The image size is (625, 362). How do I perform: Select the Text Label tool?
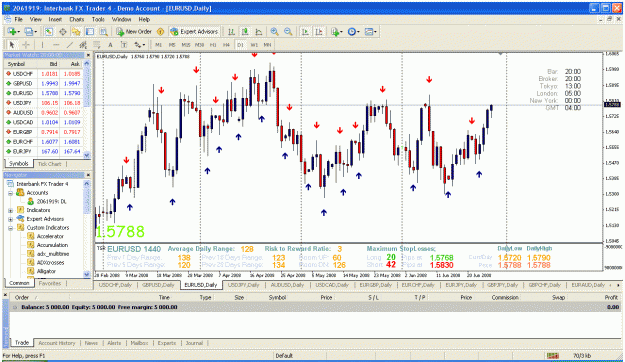point(124,45)
